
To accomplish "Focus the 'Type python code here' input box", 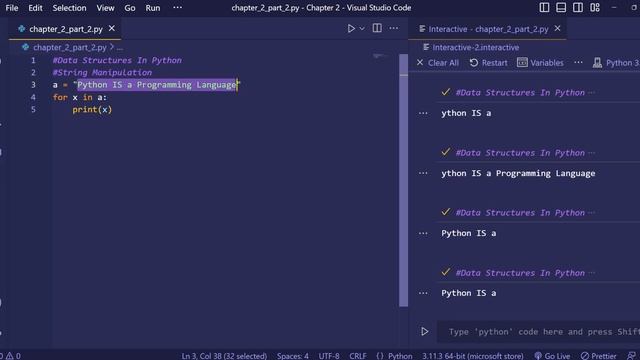I will click(539, 331).
